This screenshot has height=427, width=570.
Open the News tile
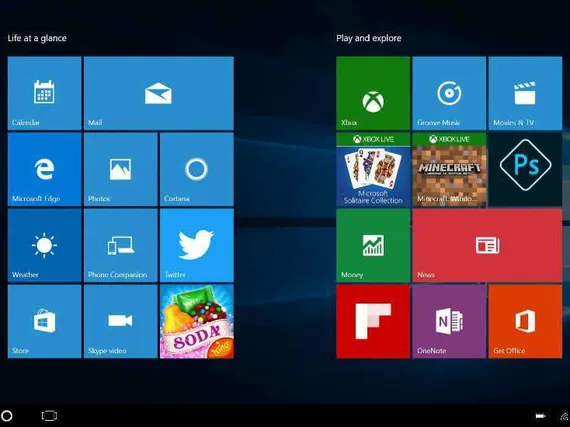click(x=487, y=245)
